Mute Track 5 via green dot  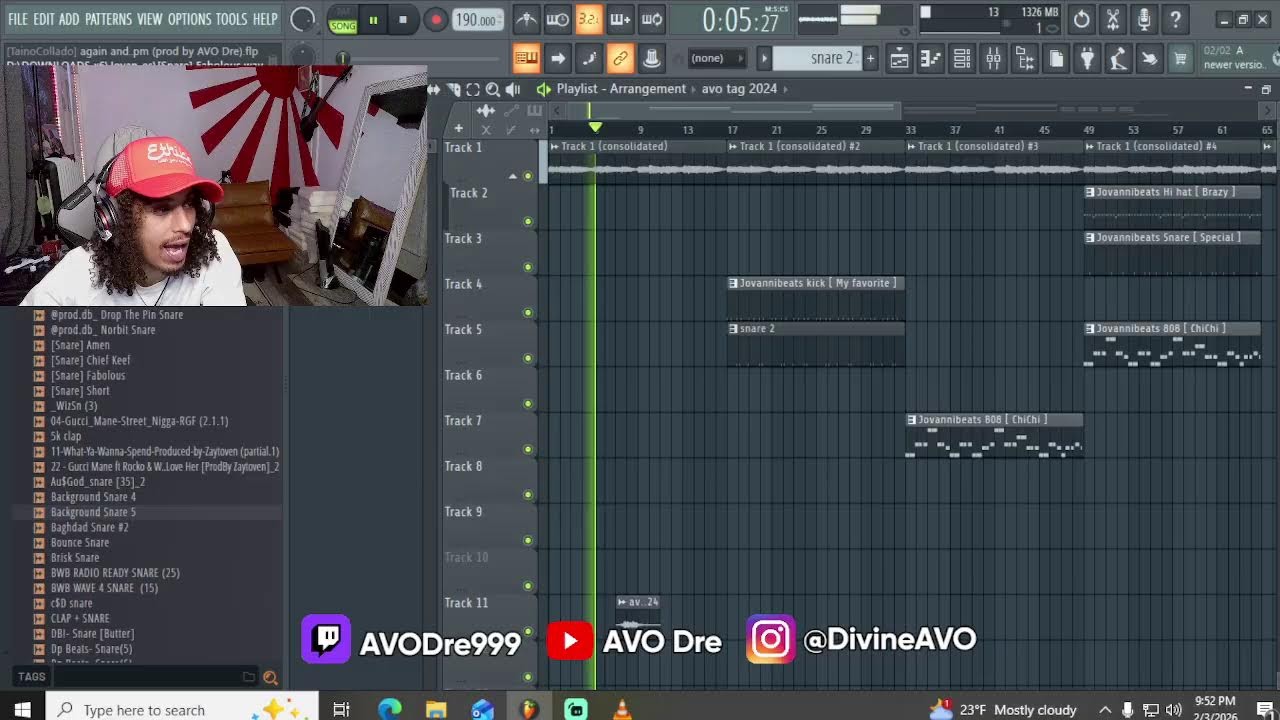pos(528,358)
